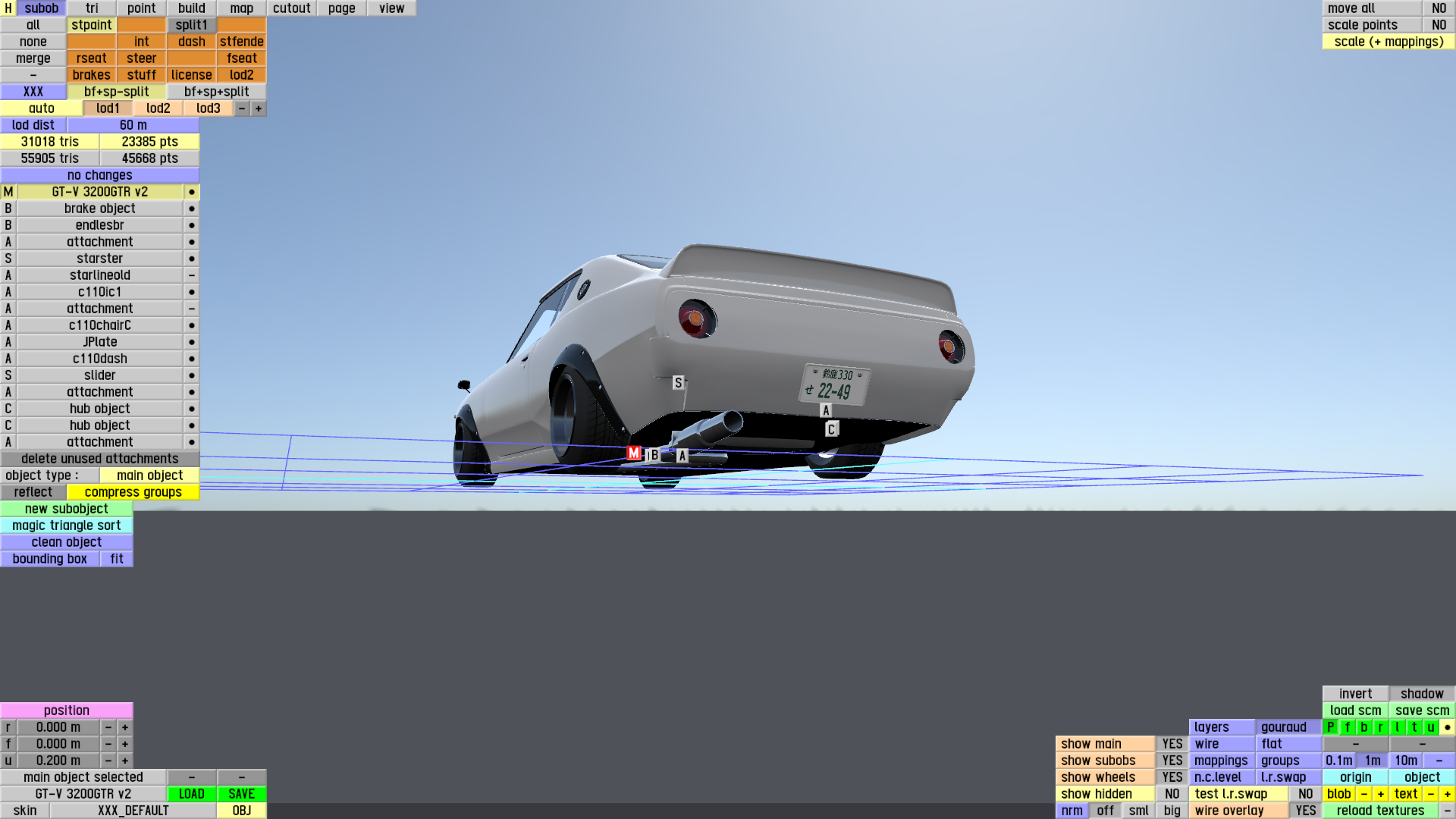
Task: Toggle visibility dot for brake object
Action: coord(192,209)
